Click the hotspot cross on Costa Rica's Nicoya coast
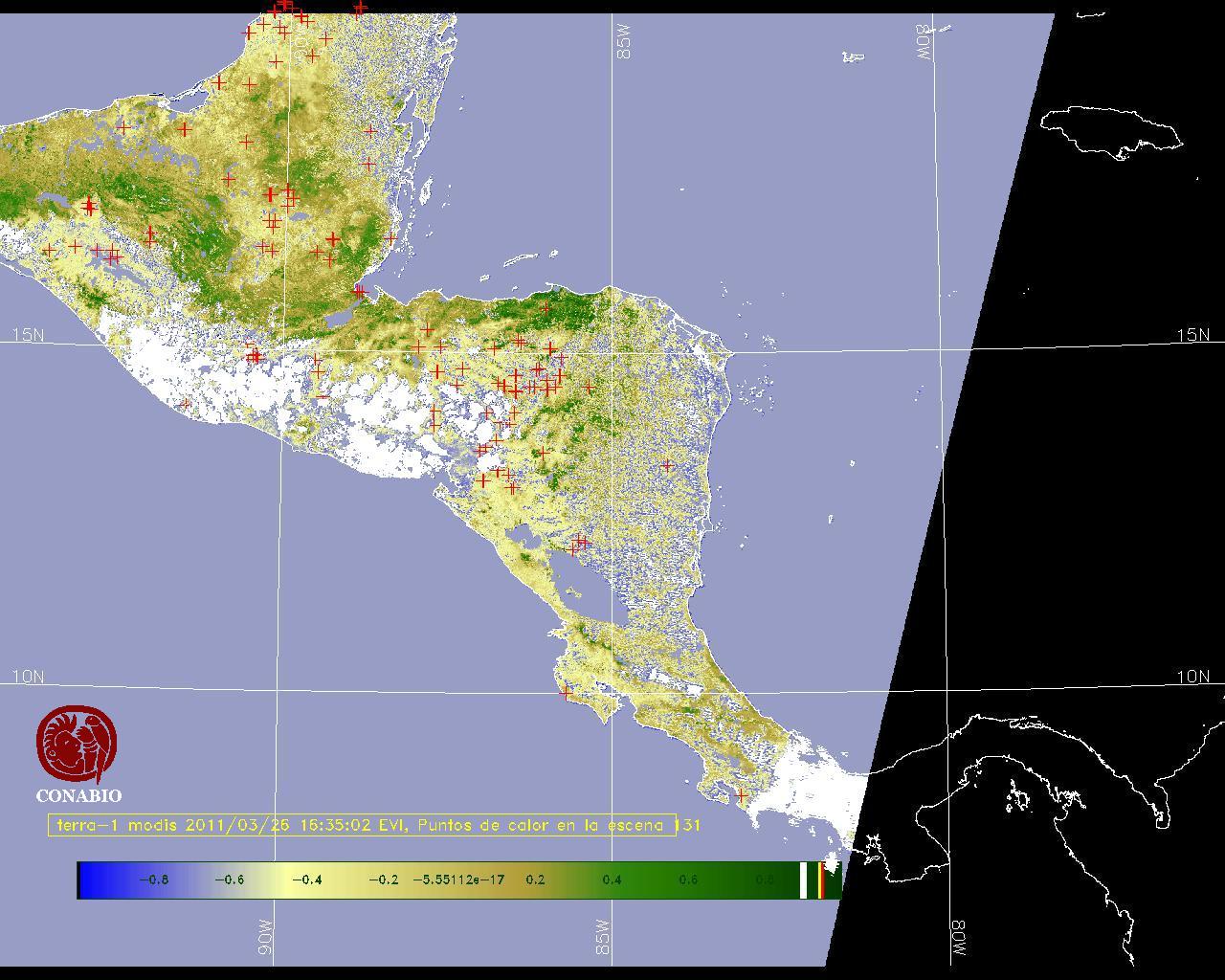 click(x=566, y=691)
